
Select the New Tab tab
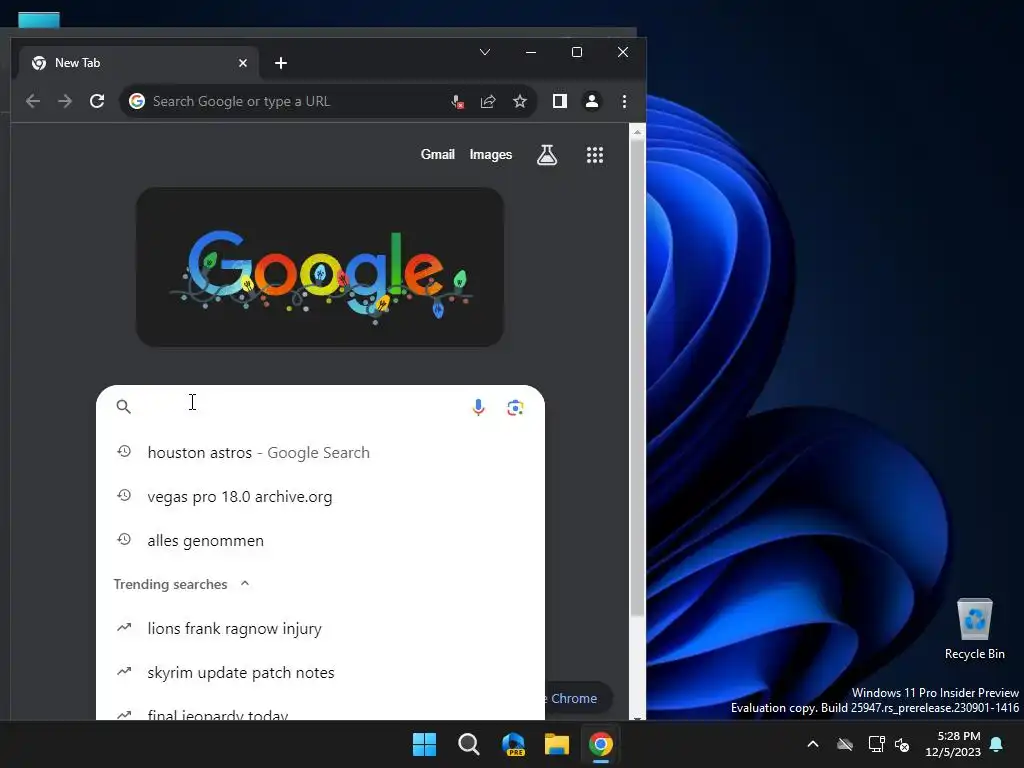pos(138,63)
